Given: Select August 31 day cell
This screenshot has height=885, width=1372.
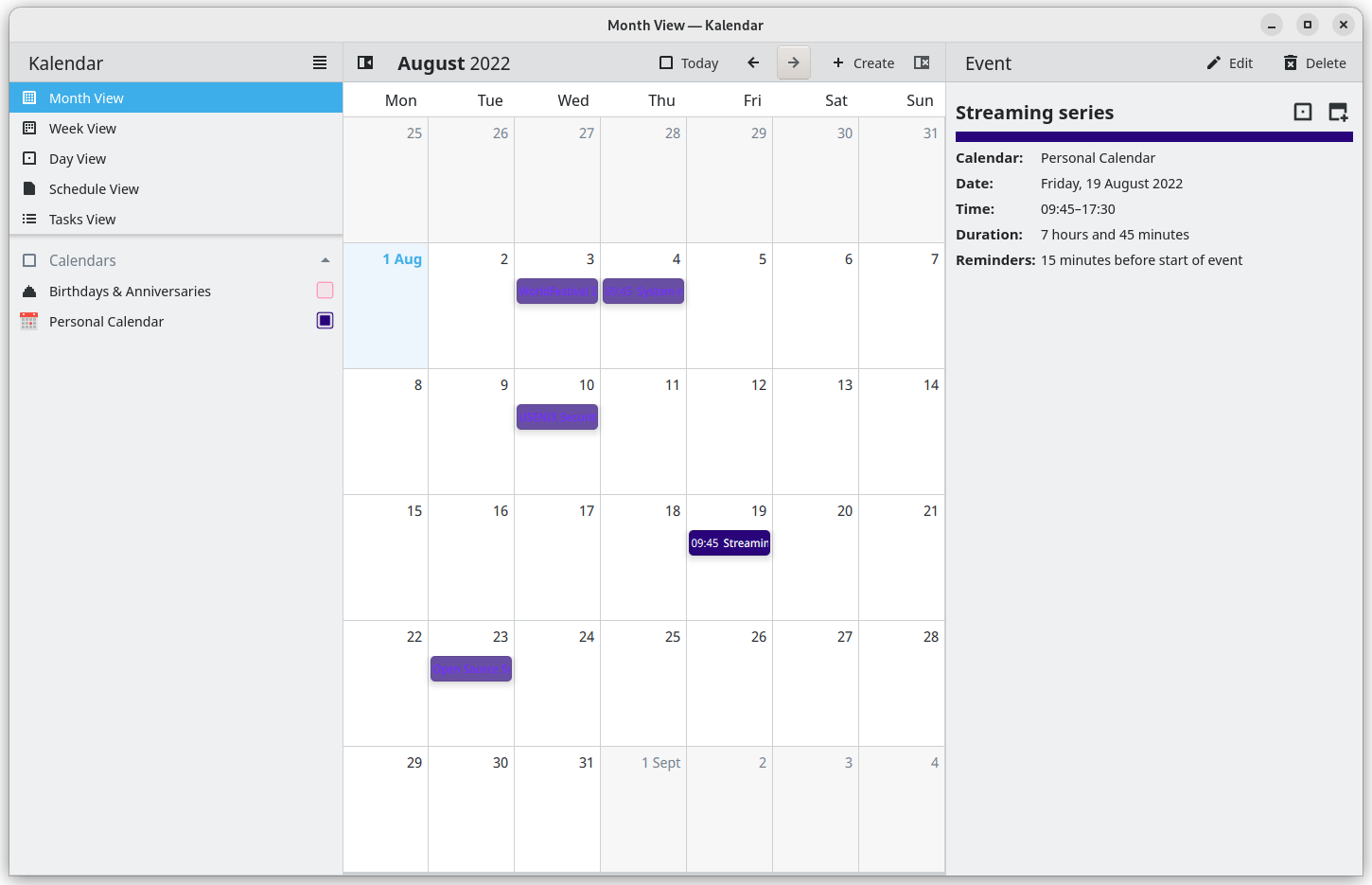Looking at the screenshot, I should pyautogui.click(x=557, y=809).
